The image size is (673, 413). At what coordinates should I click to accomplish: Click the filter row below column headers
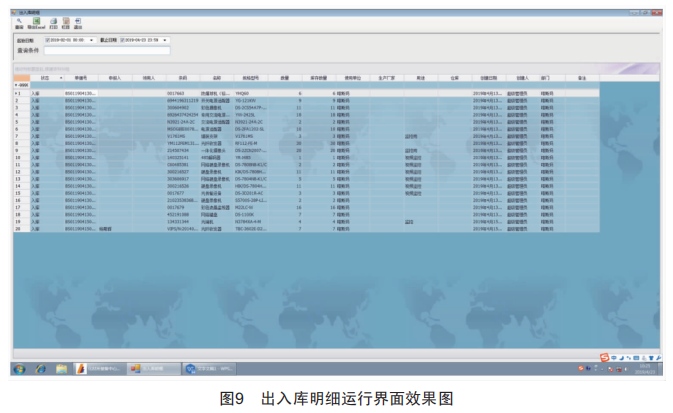point(300,84)
